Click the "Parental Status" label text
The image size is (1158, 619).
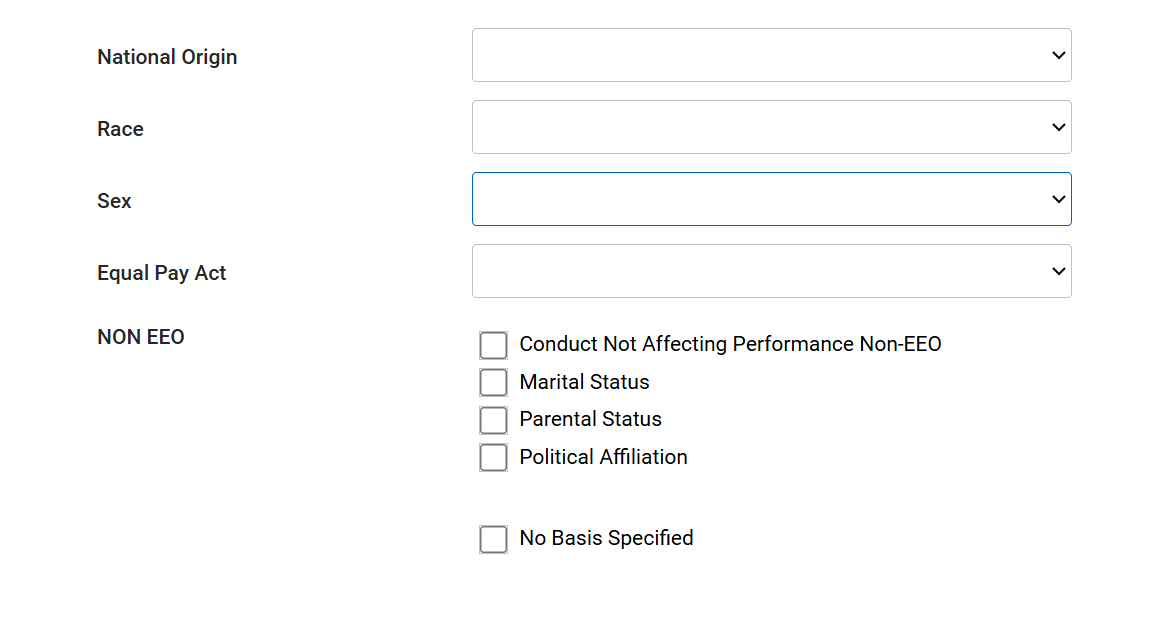(x=590, y=419)
